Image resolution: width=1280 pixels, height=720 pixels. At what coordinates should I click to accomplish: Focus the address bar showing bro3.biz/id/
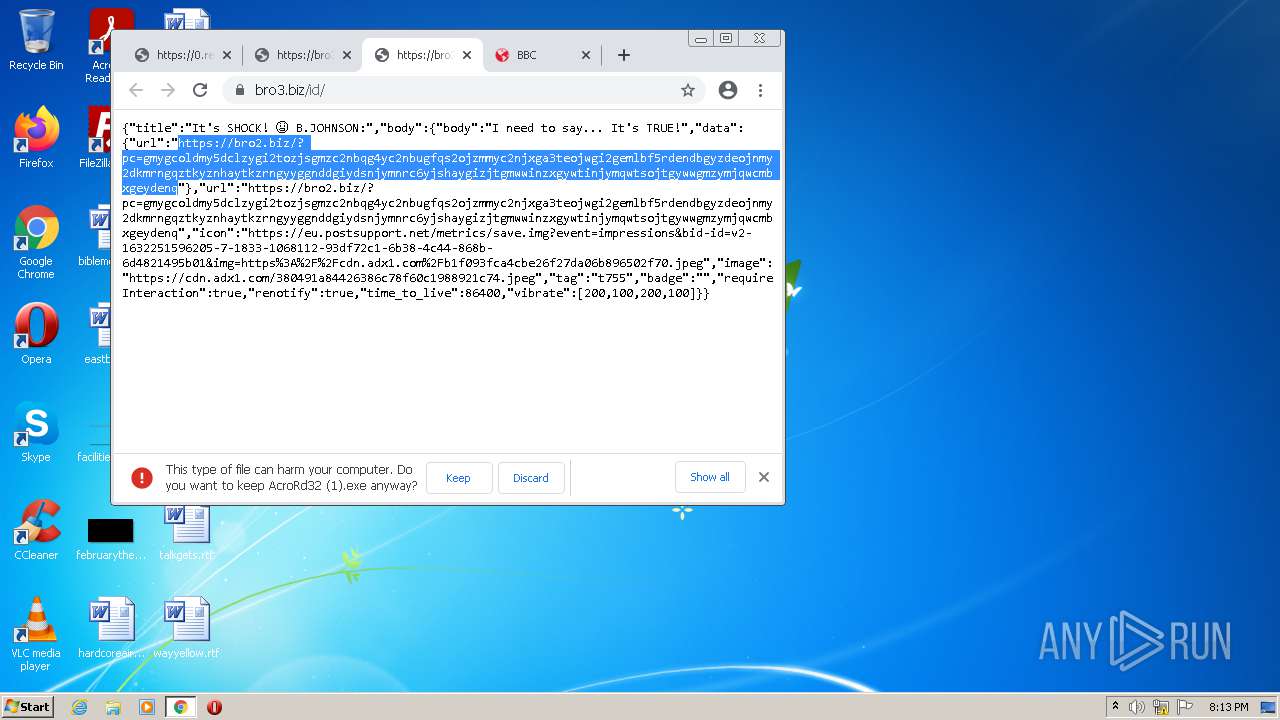click(464, 90)
